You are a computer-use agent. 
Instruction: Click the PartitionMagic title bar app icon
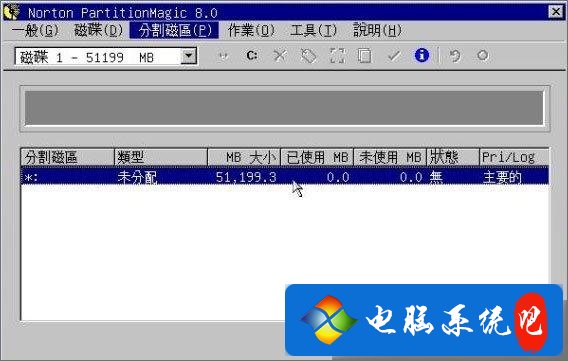point(12,12)
